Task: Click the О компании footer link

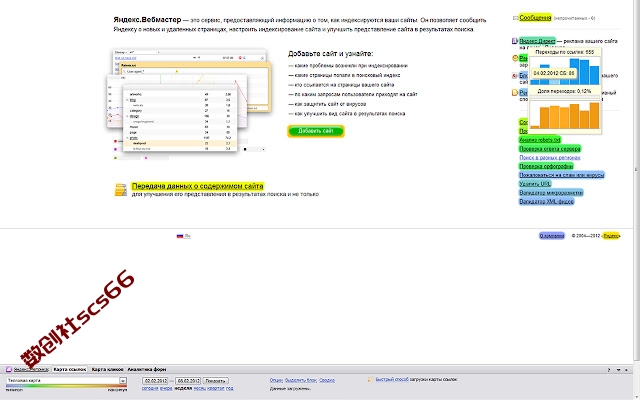Action: pos(551,236)
